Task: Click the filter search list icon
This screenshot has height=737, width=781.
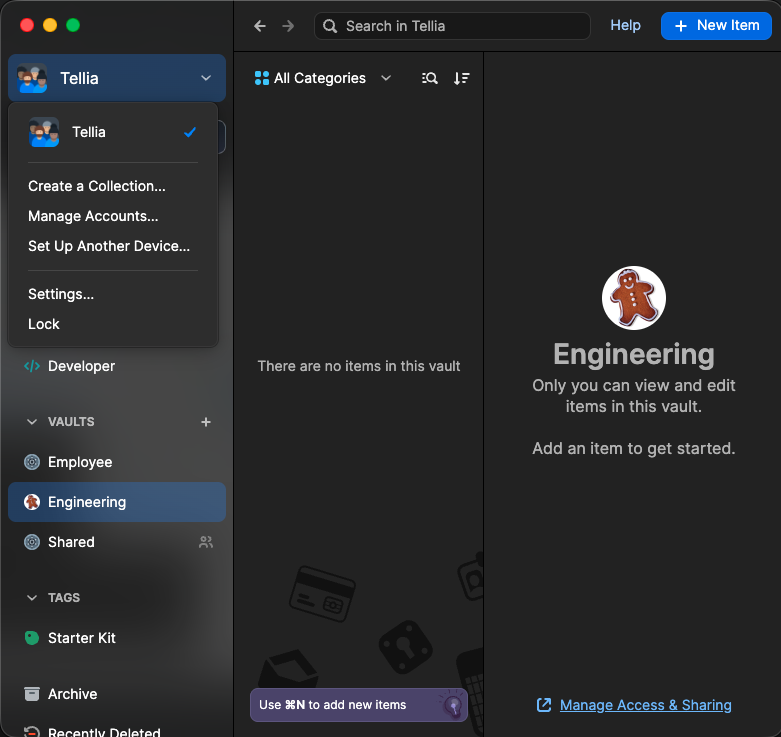Action: coord(430,78)
